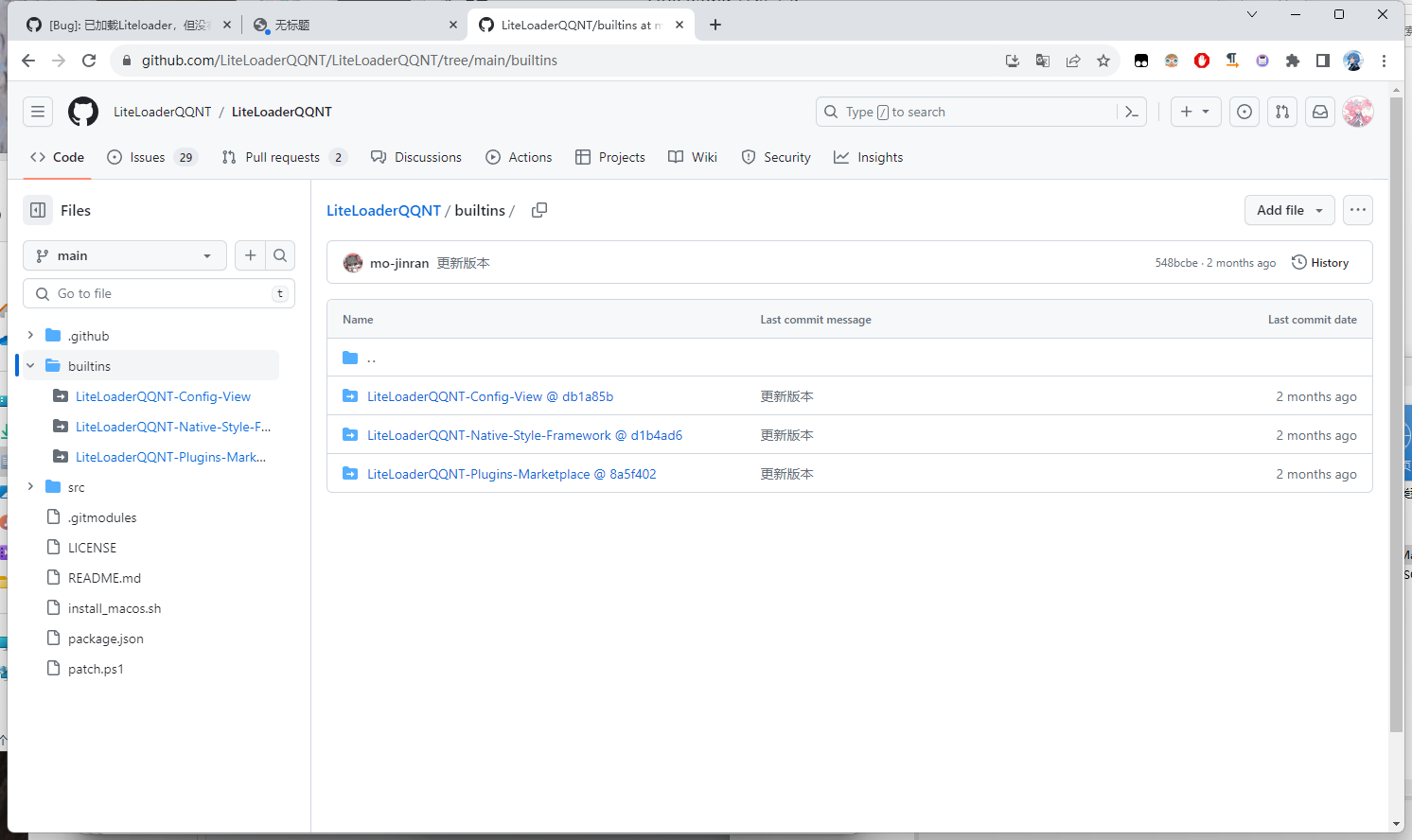1412x840 pixels.
Task: Open the tab search chevron
Action: pos(1252,14)
